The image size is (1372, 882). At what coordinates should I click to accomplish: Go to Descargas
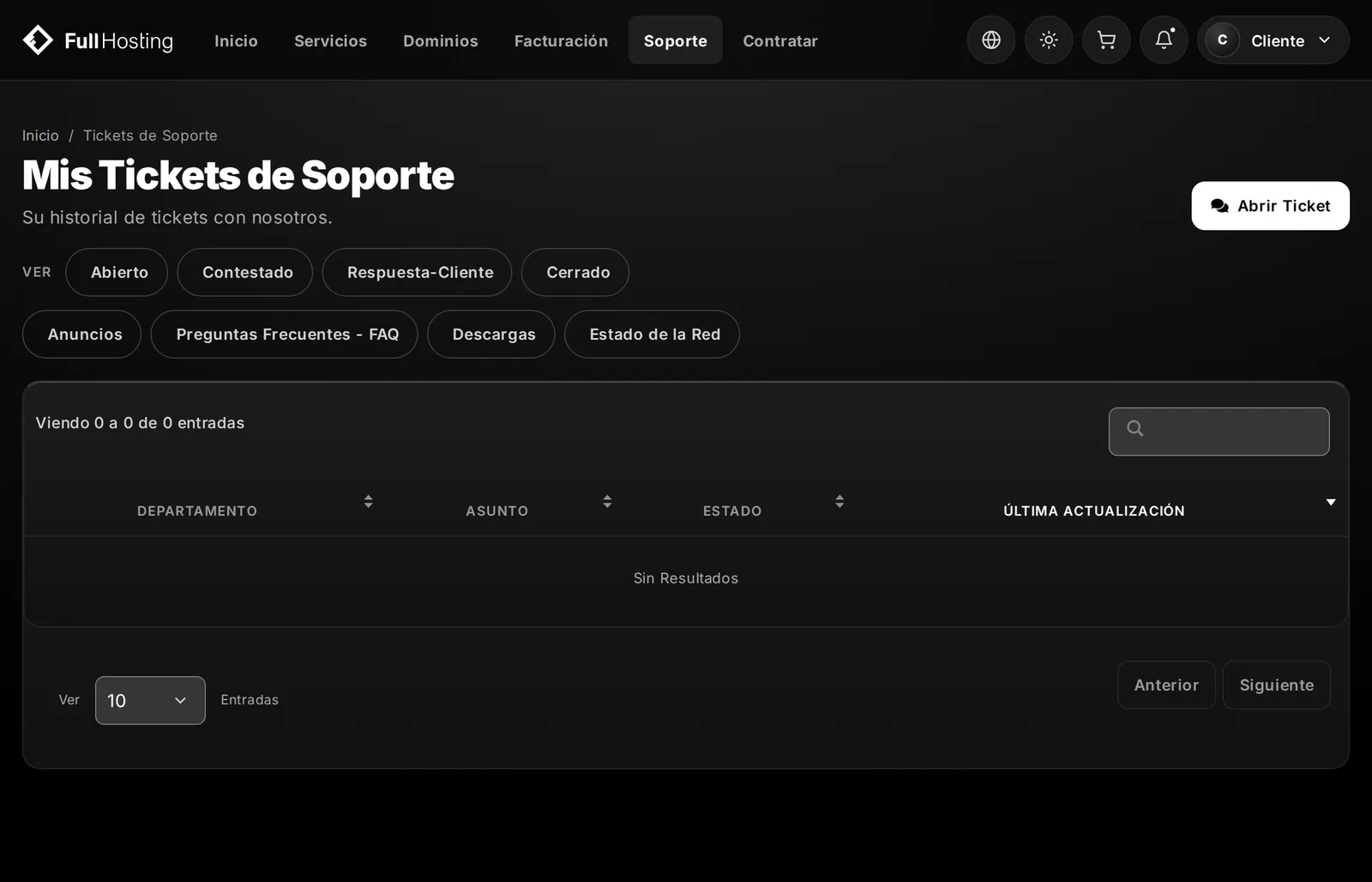(491, 334)
